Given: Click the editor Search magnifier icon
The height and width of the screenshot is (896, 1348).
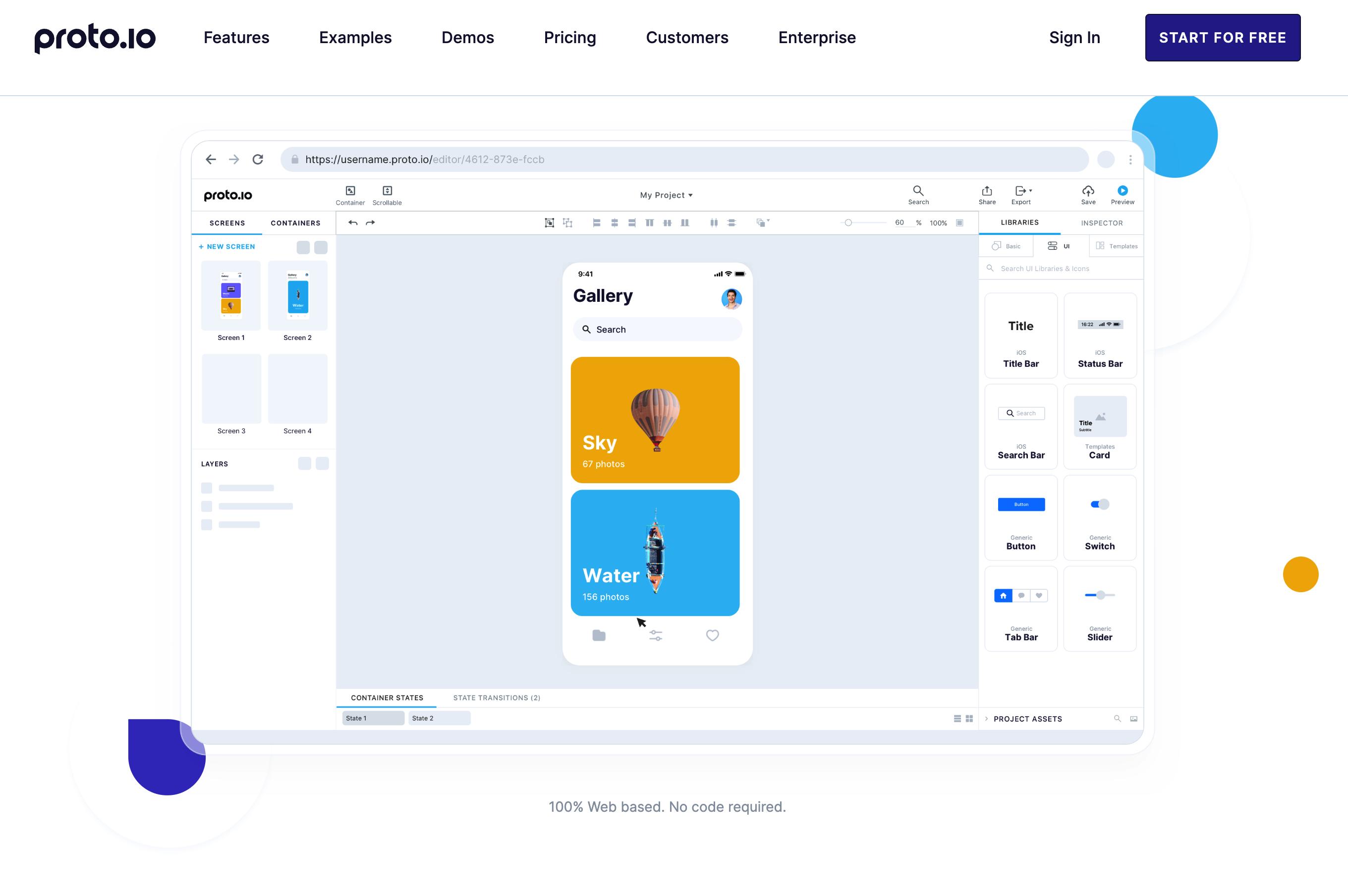Looking at the screenshot, I should [x=918, y=191].
